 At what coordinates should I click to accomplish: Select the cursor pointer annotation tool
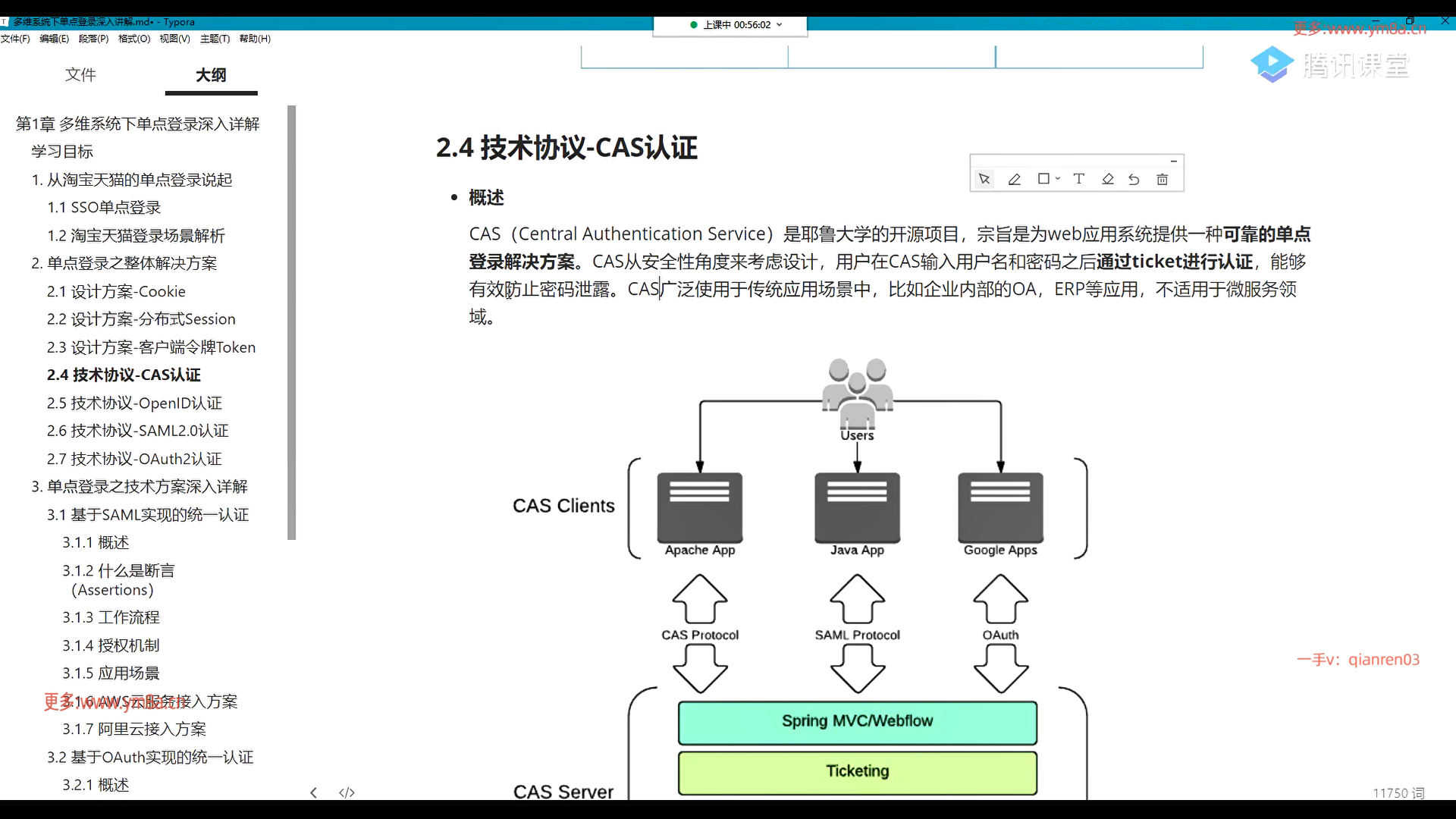(984, 179)
